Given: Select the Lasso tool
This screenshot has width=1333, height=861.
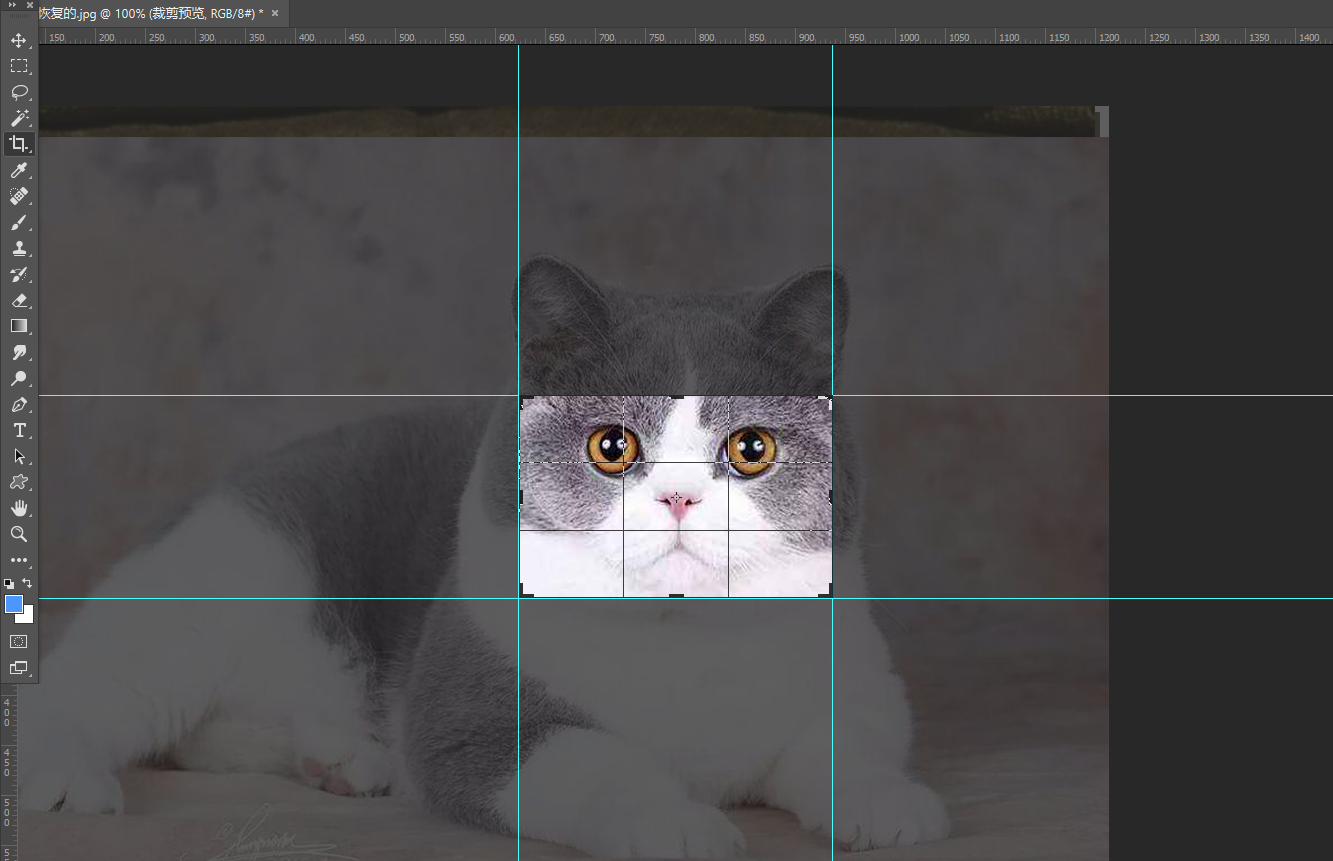Looking at the screenshot, I should [18, 92].
